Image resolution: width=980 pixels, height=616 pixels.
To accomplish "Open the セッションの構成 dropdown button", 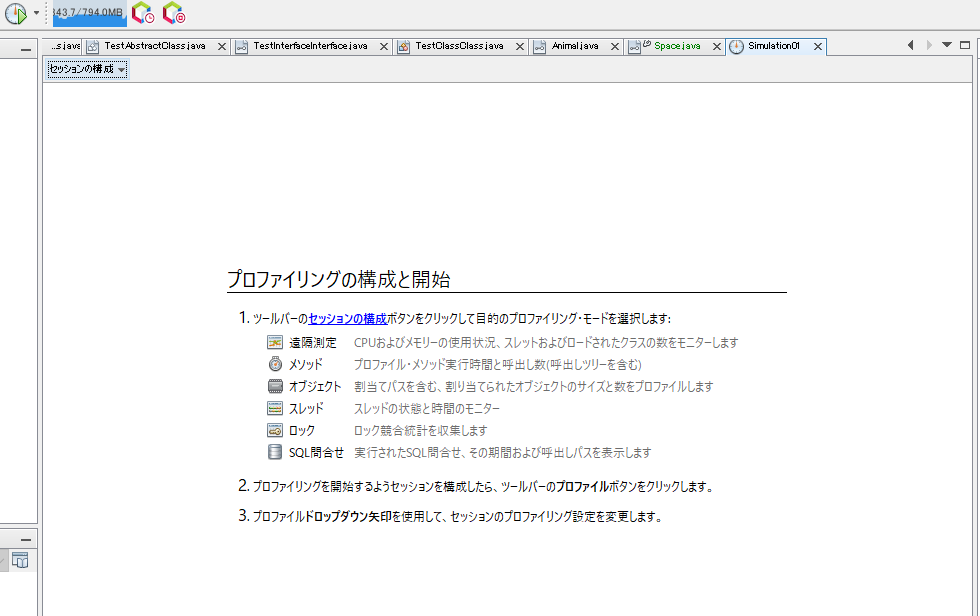I will pyautogui.click(x=87, y=69).
